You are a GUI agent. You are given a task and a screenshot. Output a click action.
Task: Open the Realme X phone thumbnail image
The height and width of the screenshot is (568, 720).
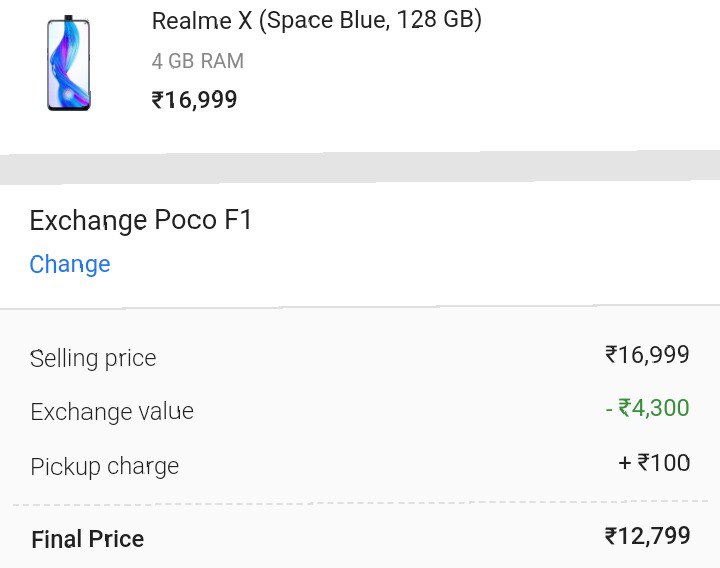click(x=68, y=63)
